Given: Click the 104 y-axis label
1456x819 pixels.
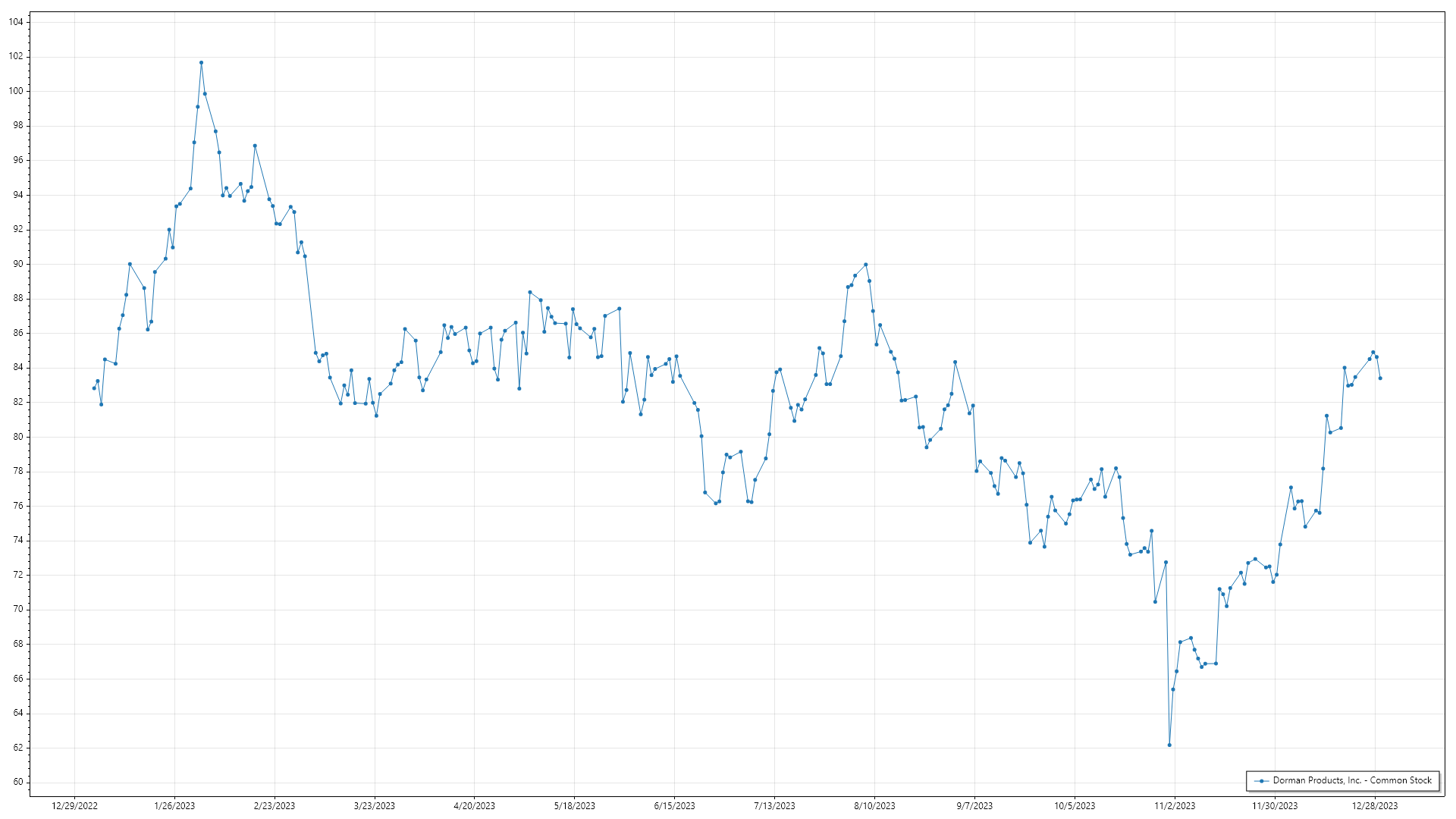Looking at the screenshot, I should tap(16, 22).
